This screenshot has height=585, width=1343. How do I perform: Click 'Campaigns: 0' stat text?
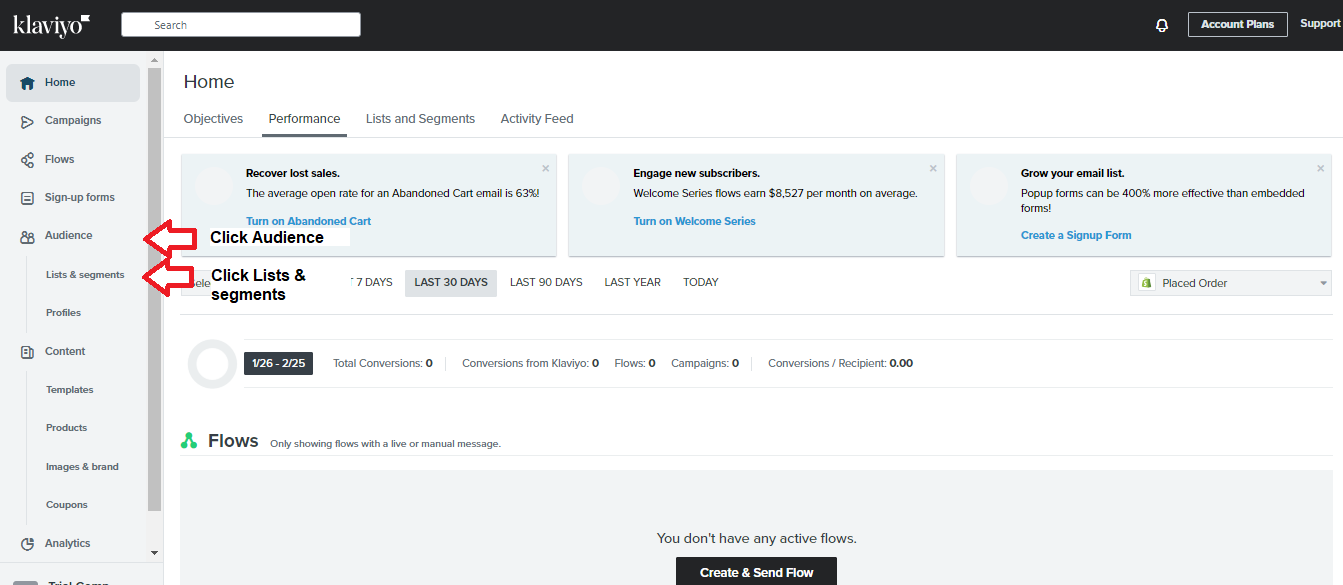tap(705, 363)
